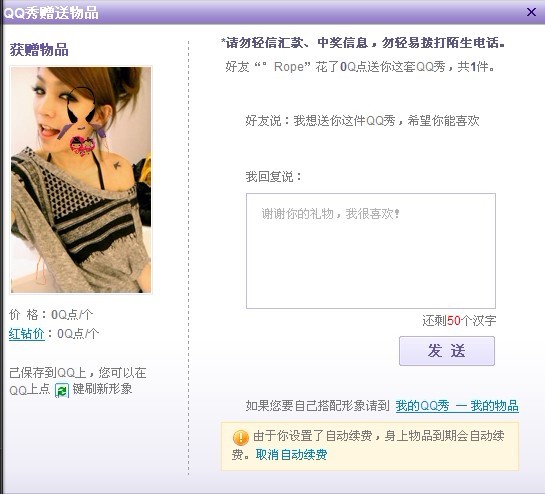Screen dimensions: 545x494
Task: Click the 价格 0Q点/个 price line
Action: click(51, 315)
